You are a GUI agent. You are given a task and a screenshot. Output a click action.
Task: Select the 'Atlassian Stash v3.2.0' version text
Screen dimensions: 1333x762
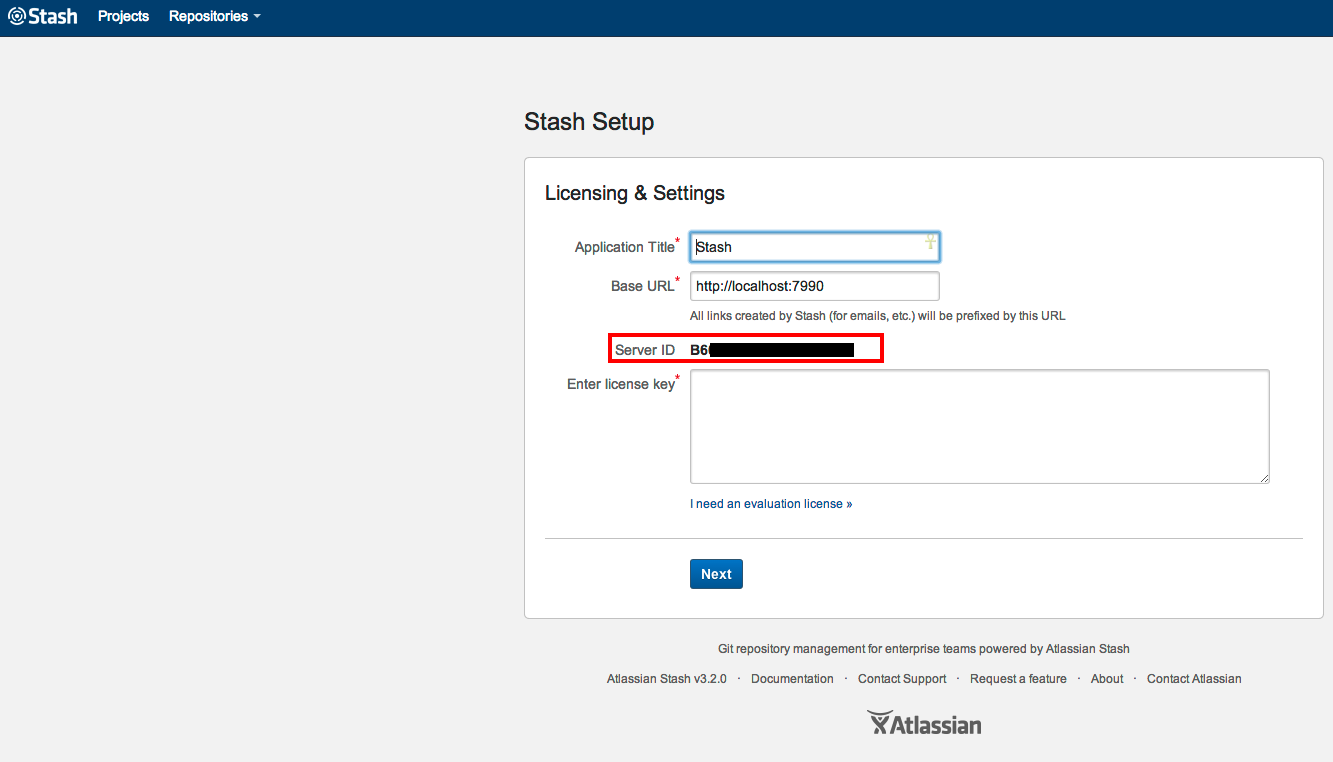coord(667,679)
